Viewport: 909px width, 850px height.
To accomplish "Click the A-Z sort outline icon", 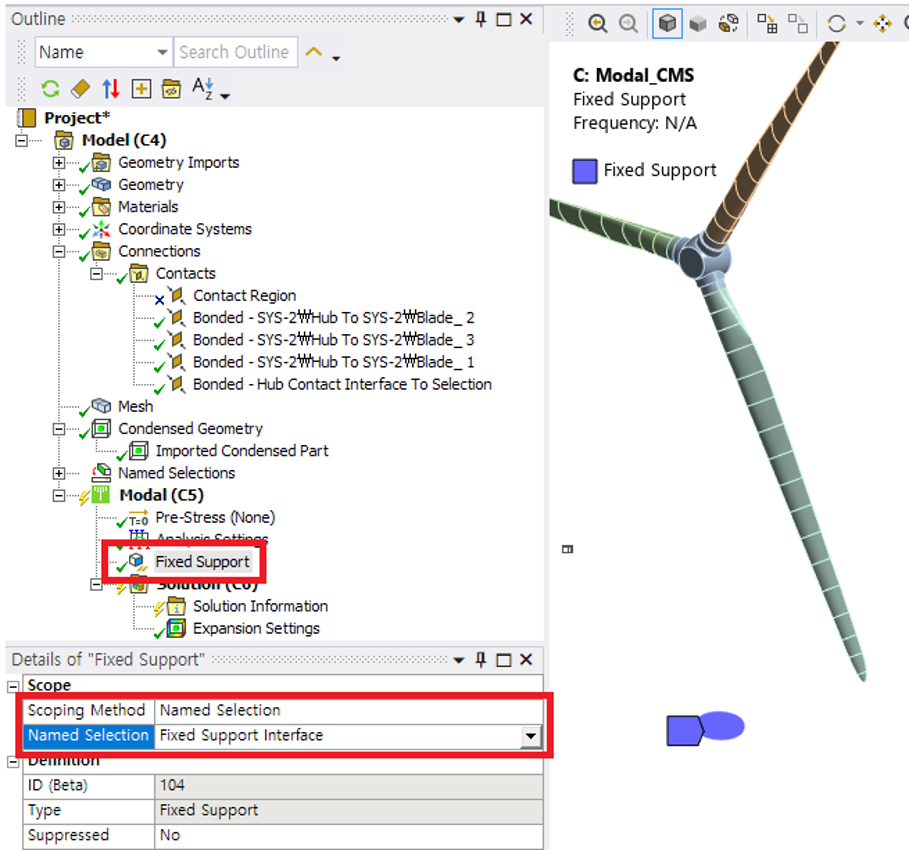I will [x=204, y=89].
